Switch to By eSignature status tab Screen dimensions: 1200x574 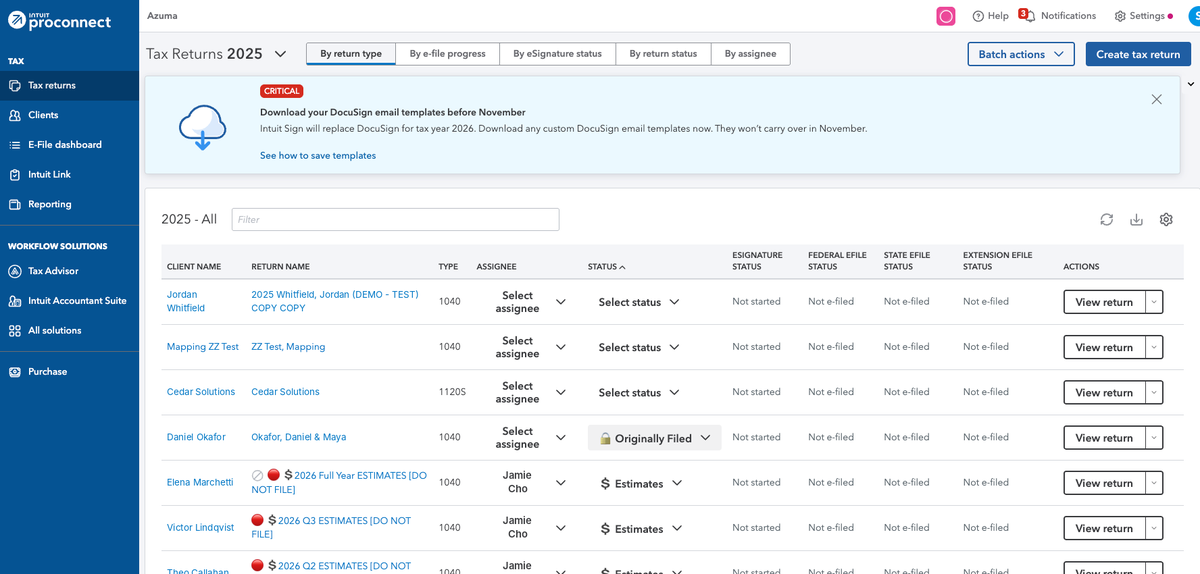pyautogui.click(x=557, y=54)
